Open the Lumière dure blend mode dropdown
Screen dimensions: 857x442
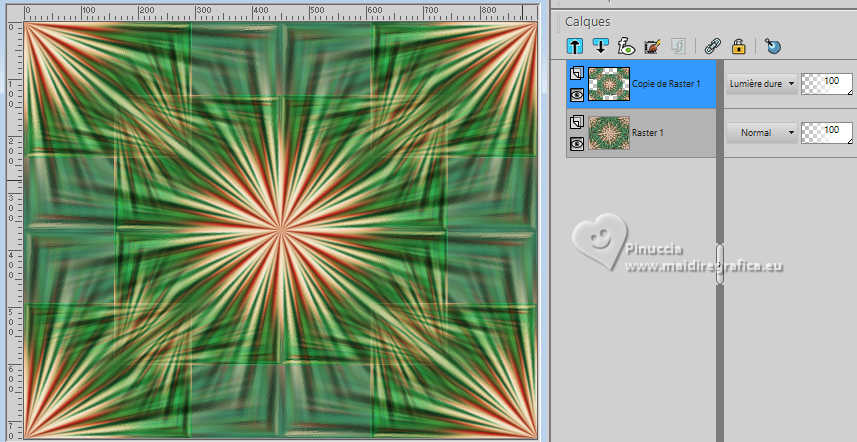pyautogui.click(x=761, y=84)
